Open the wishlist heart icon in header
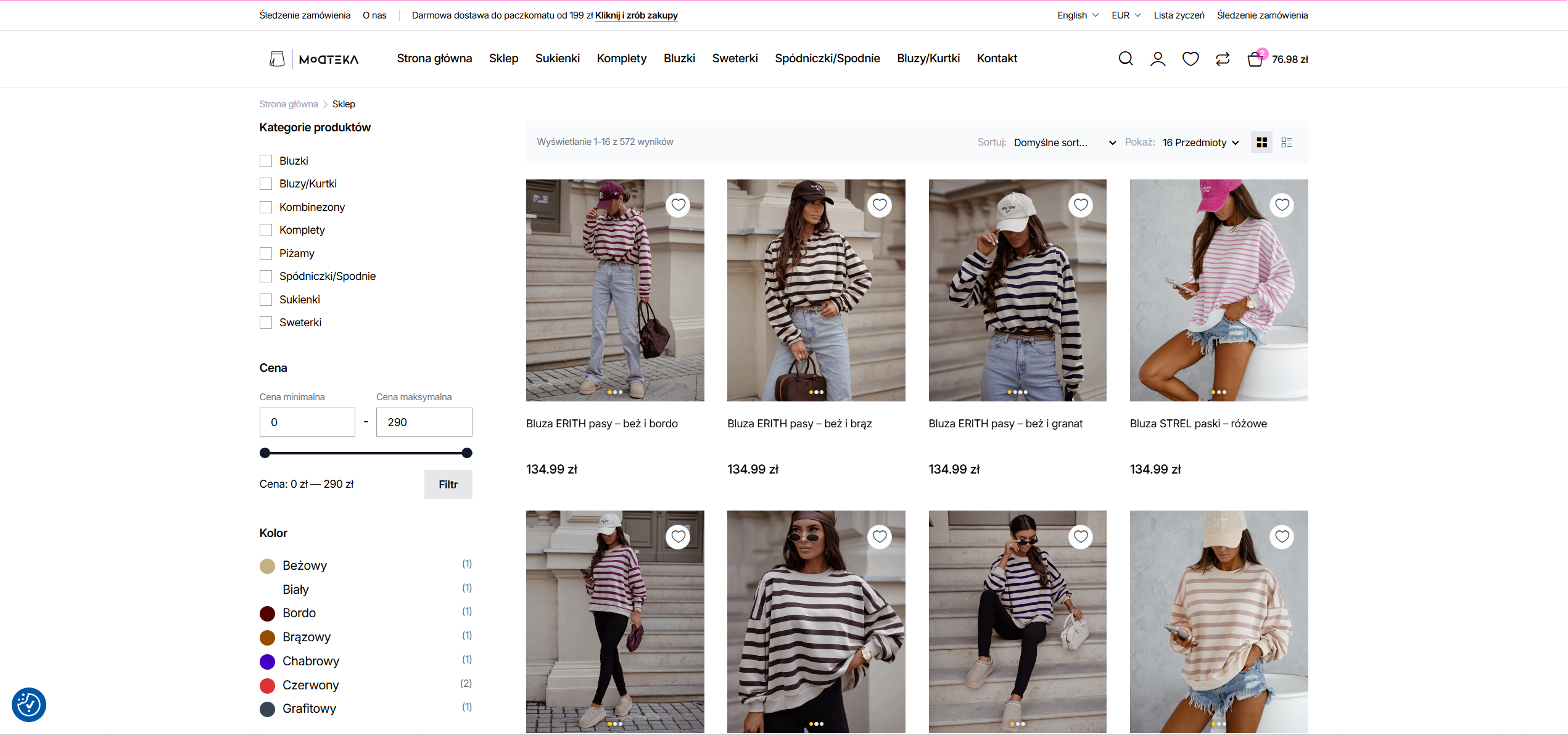Image resolution: width=1568 pixels, height=735 pixels. pyautogui.click(x=1190, y=59)
